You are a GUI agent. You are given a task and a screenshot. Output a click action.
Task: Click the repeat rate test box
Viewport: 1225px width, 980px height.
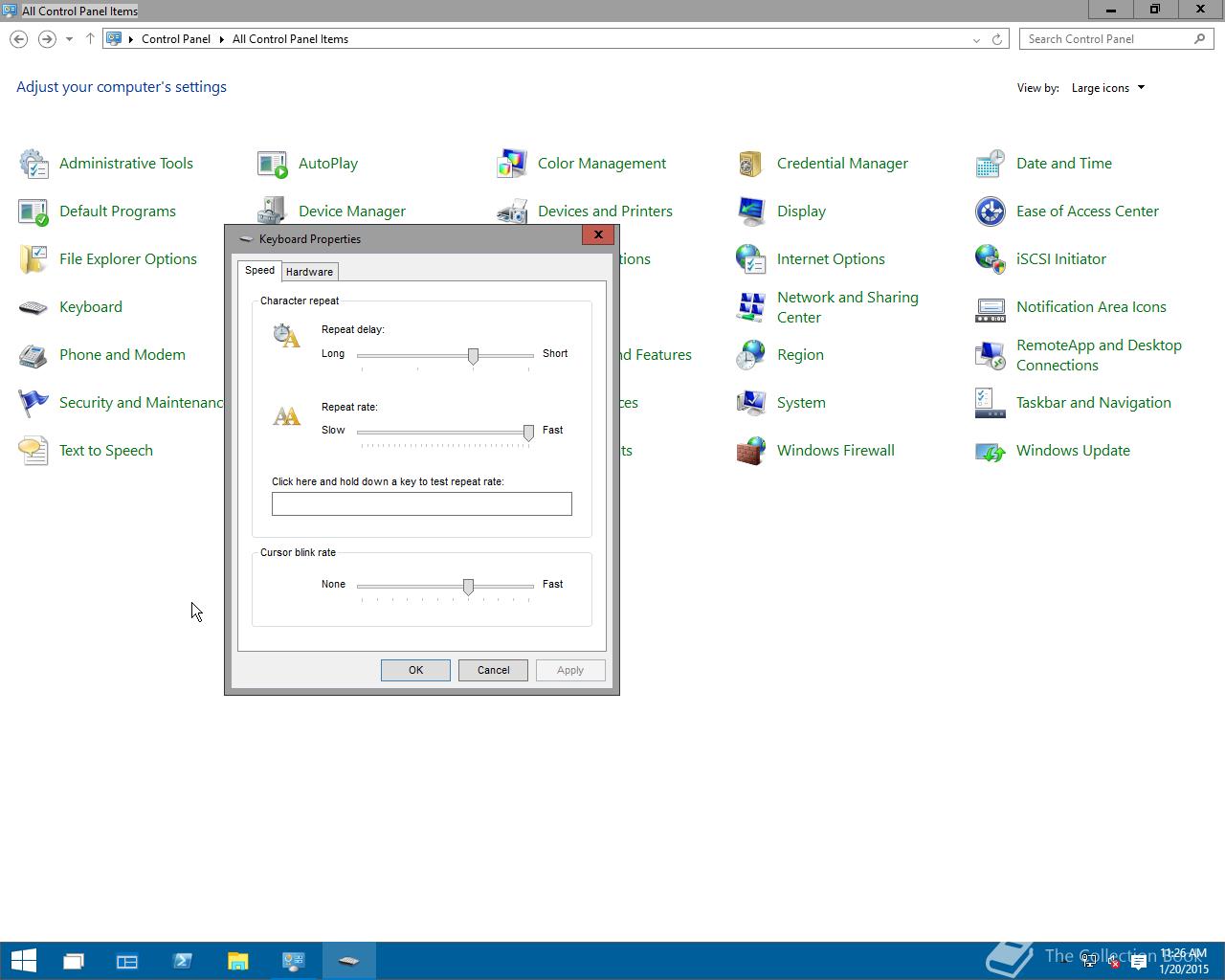point(422,503)
